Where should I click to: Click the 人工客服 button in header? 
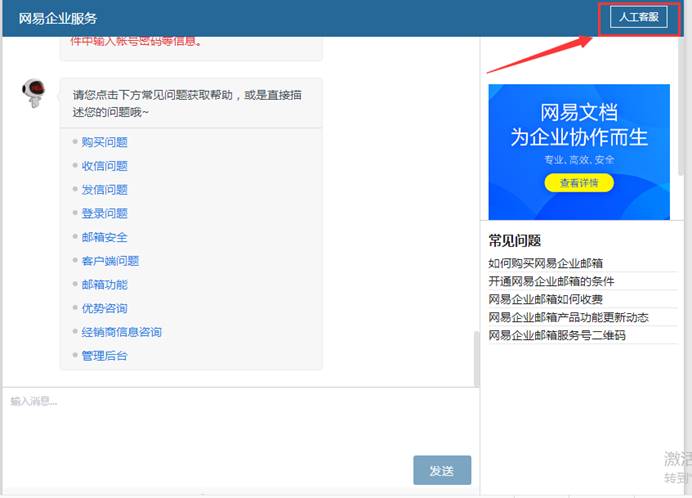pos(638,17)
